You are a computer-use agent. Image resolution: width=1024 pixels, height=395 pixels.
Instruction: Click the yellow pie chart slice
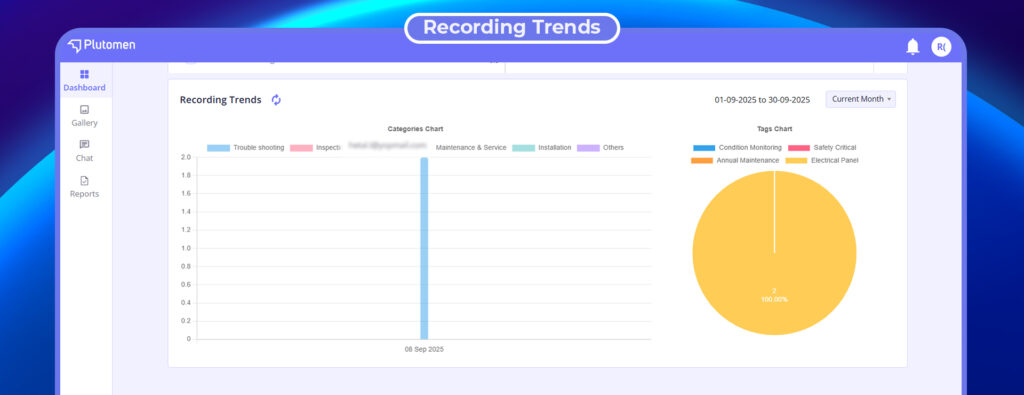tap(775, 253)
